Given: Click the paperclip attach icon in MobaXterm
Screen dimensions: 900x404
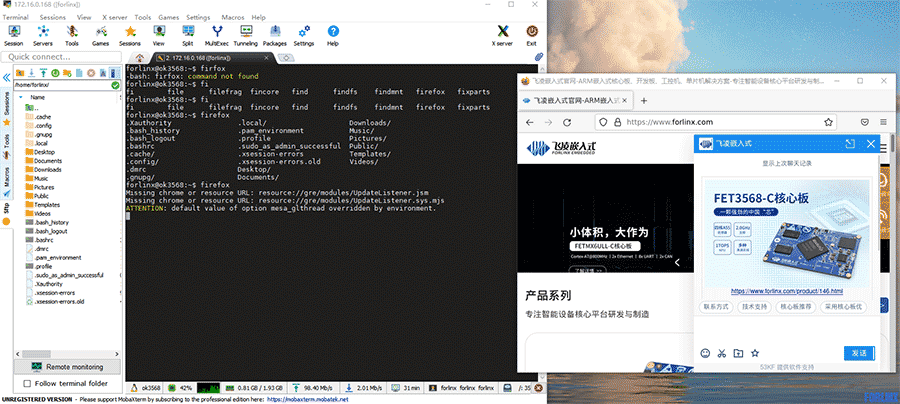Looking at the screenshot, I should pos(538,57).
